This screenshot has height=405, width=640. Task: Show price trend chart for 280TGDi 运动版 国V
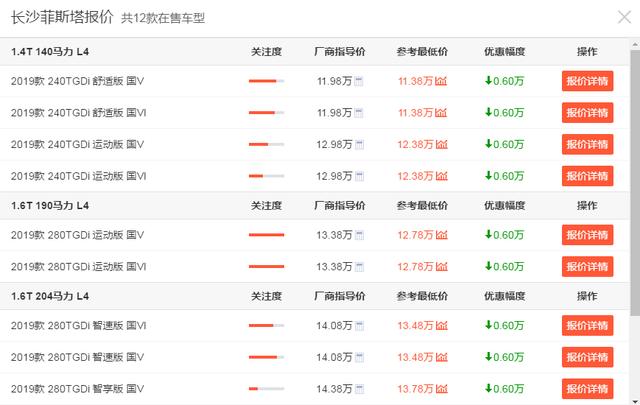click(x=442, y=235)
